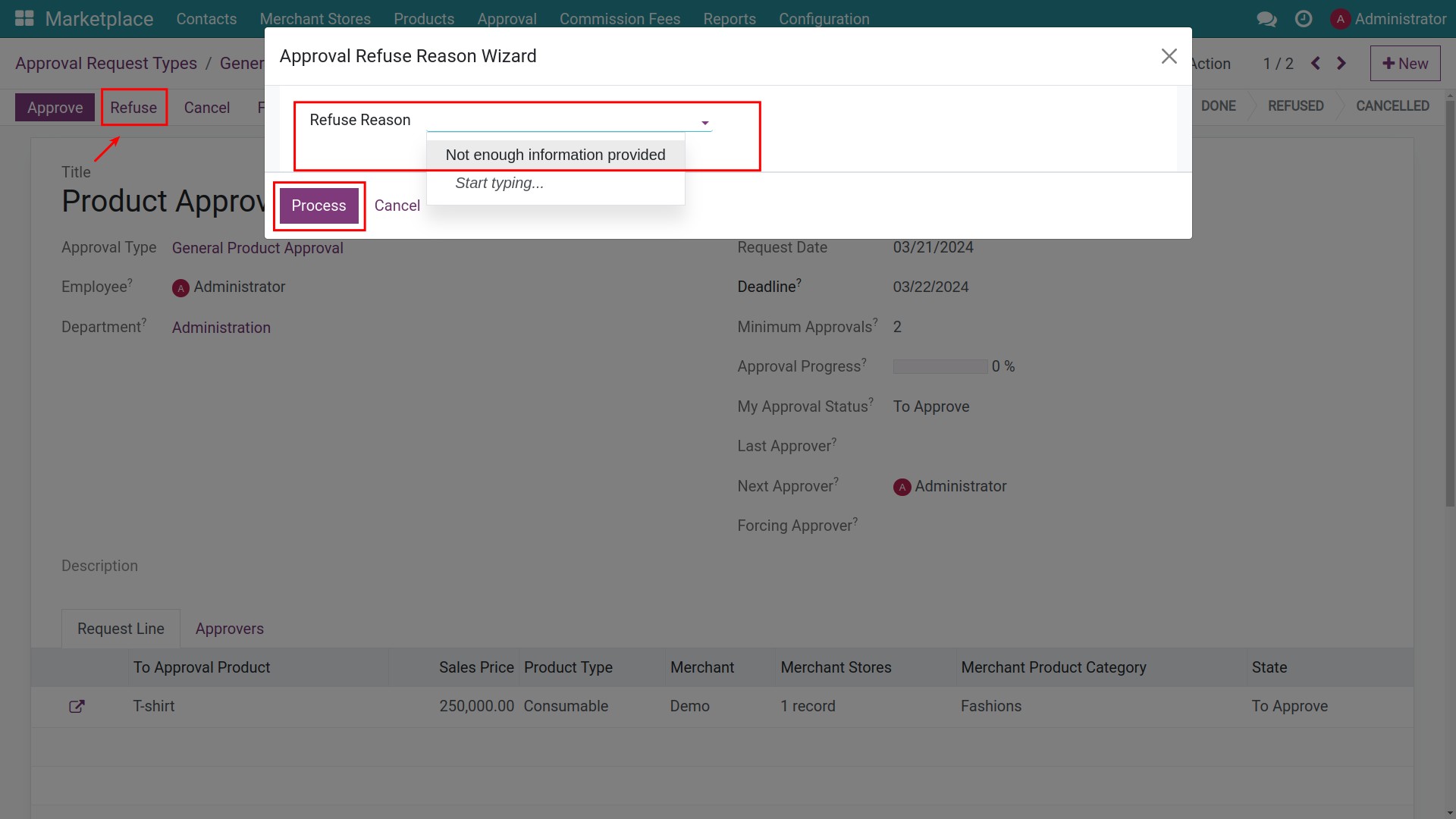Open General Product Approval link

click(257, 248)
